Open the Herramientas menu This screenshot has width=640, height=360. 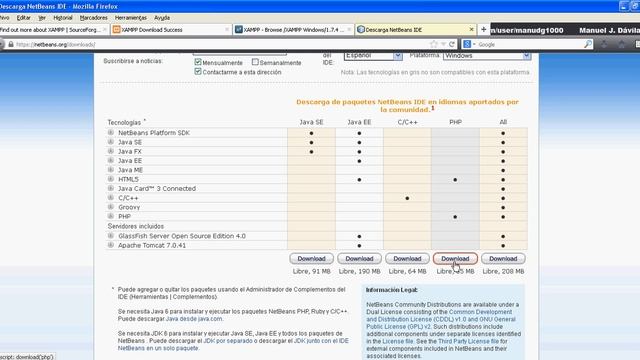pyautogui.click(x=131, y=18)
